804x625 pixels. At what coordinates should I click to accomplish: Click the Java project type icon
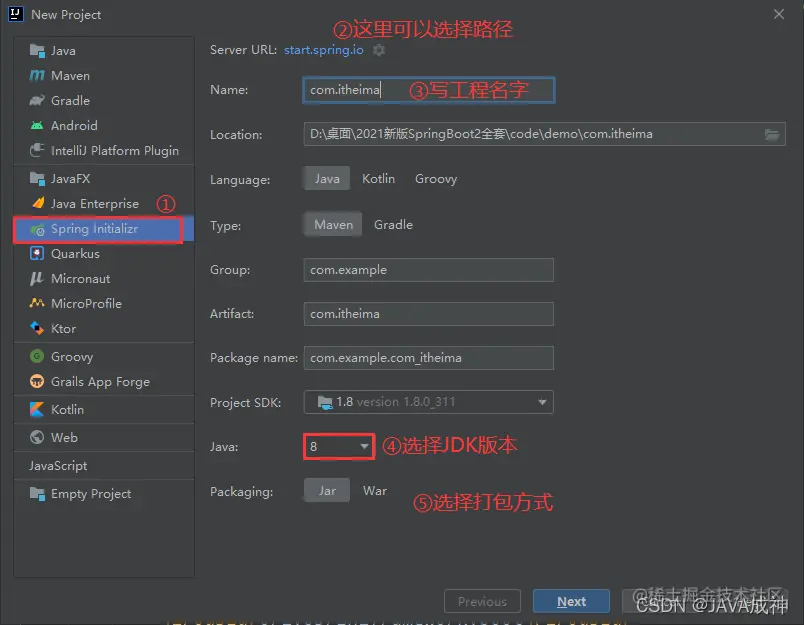click(37, 50)
